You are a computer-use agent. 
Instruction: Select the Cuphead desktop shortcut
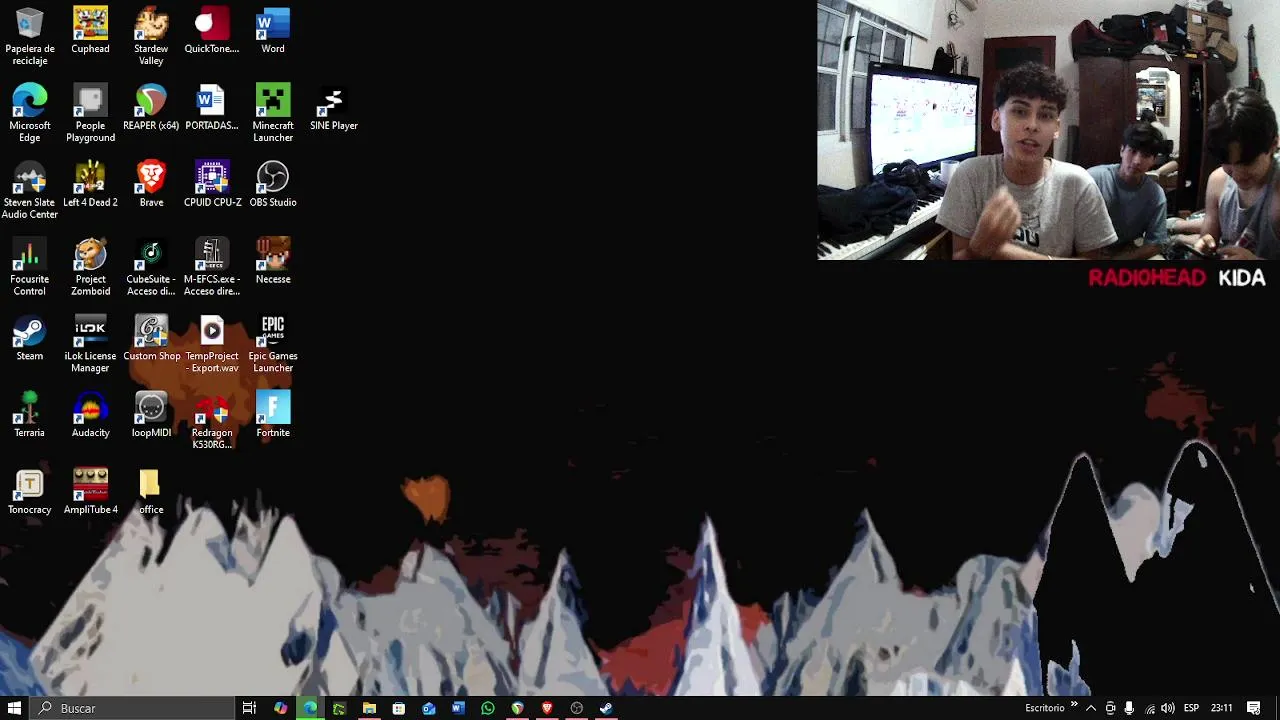tap(90, 31)
